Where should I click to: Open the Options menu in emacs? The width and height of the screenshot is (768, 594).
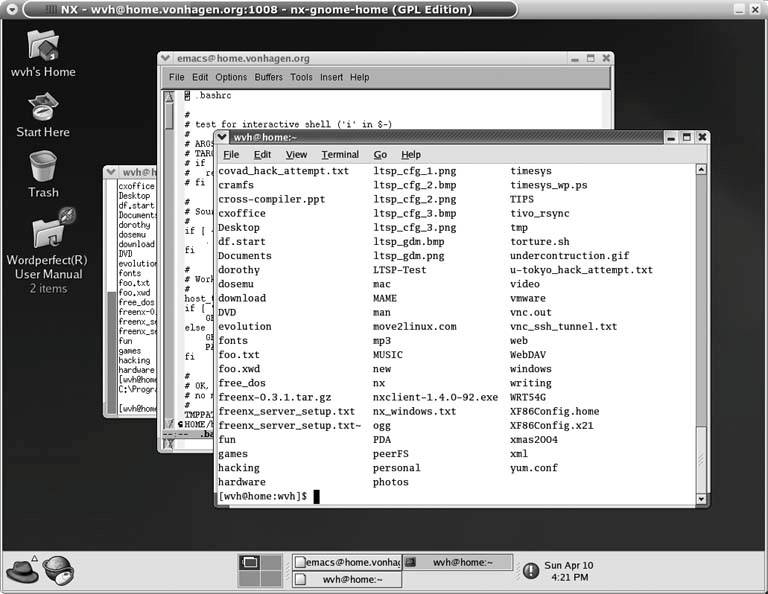click(231, 77)
